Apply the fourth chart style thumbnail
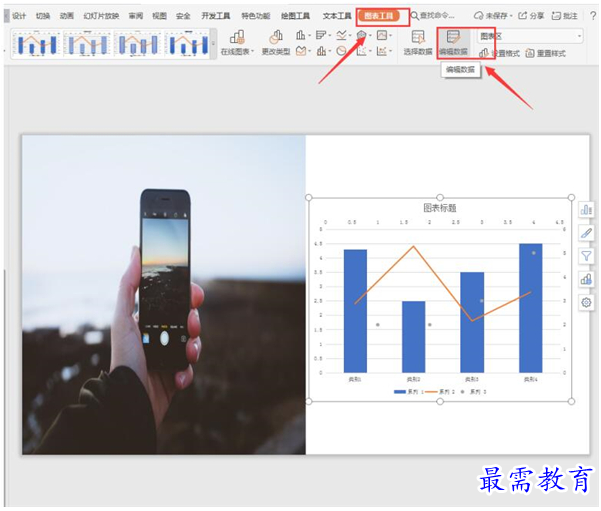Screen dimensions: 601x511 tap(187, 44)
